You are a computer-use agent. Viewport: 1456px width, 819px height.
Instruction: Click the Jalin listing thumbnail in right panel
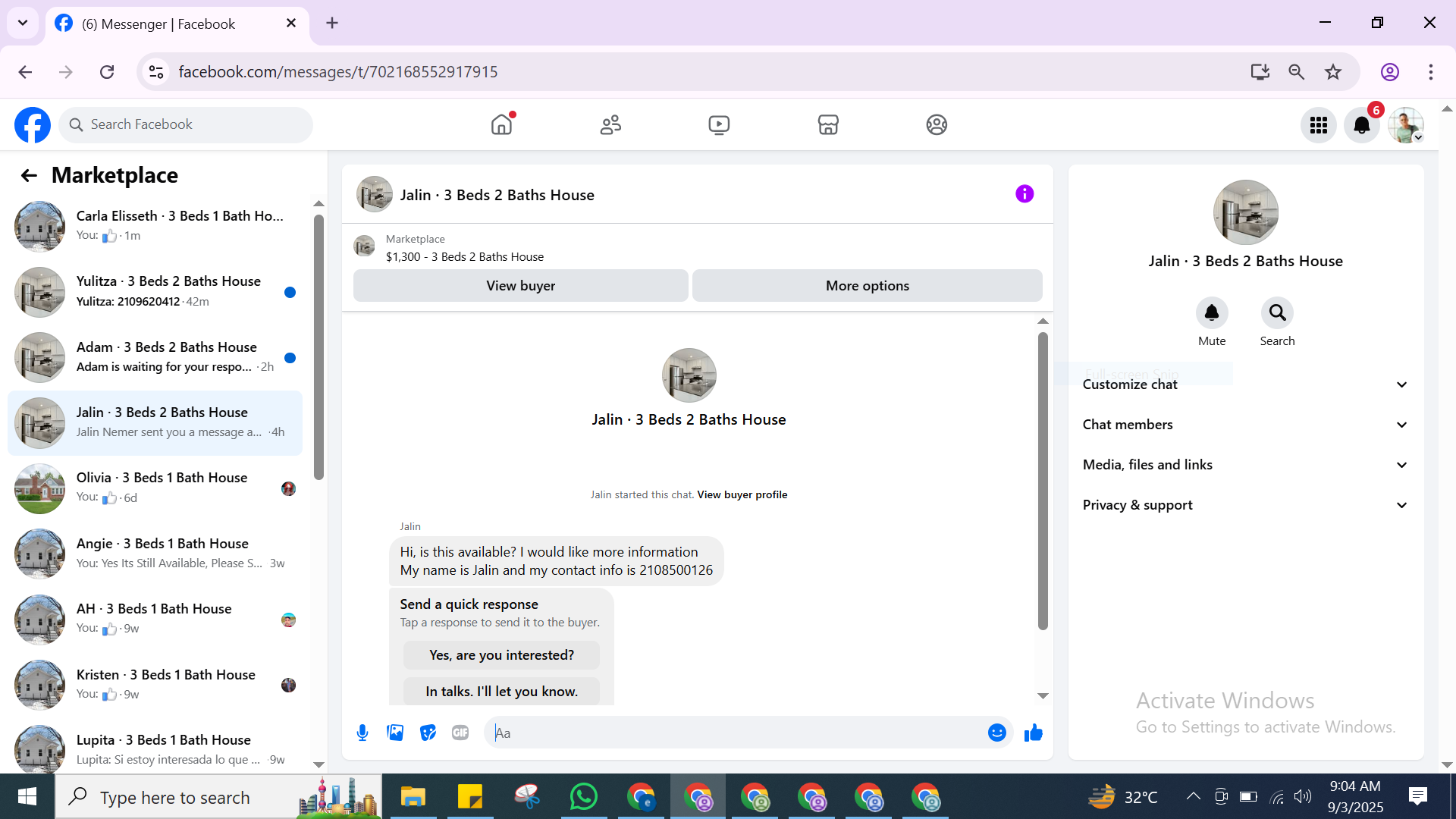pos(1245,212)
